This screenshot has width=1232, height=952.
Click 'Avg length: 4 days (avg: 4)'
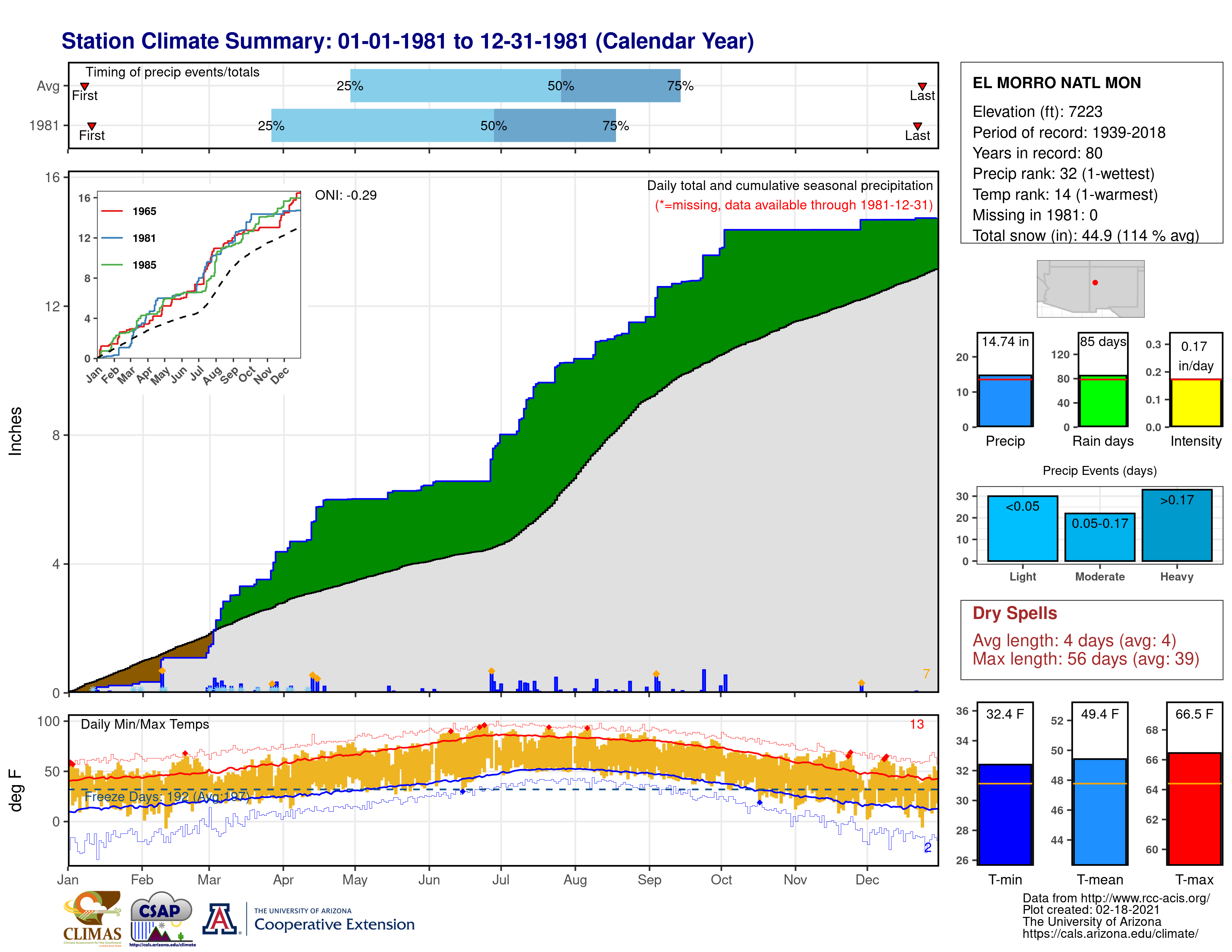tap(1074, 641)
